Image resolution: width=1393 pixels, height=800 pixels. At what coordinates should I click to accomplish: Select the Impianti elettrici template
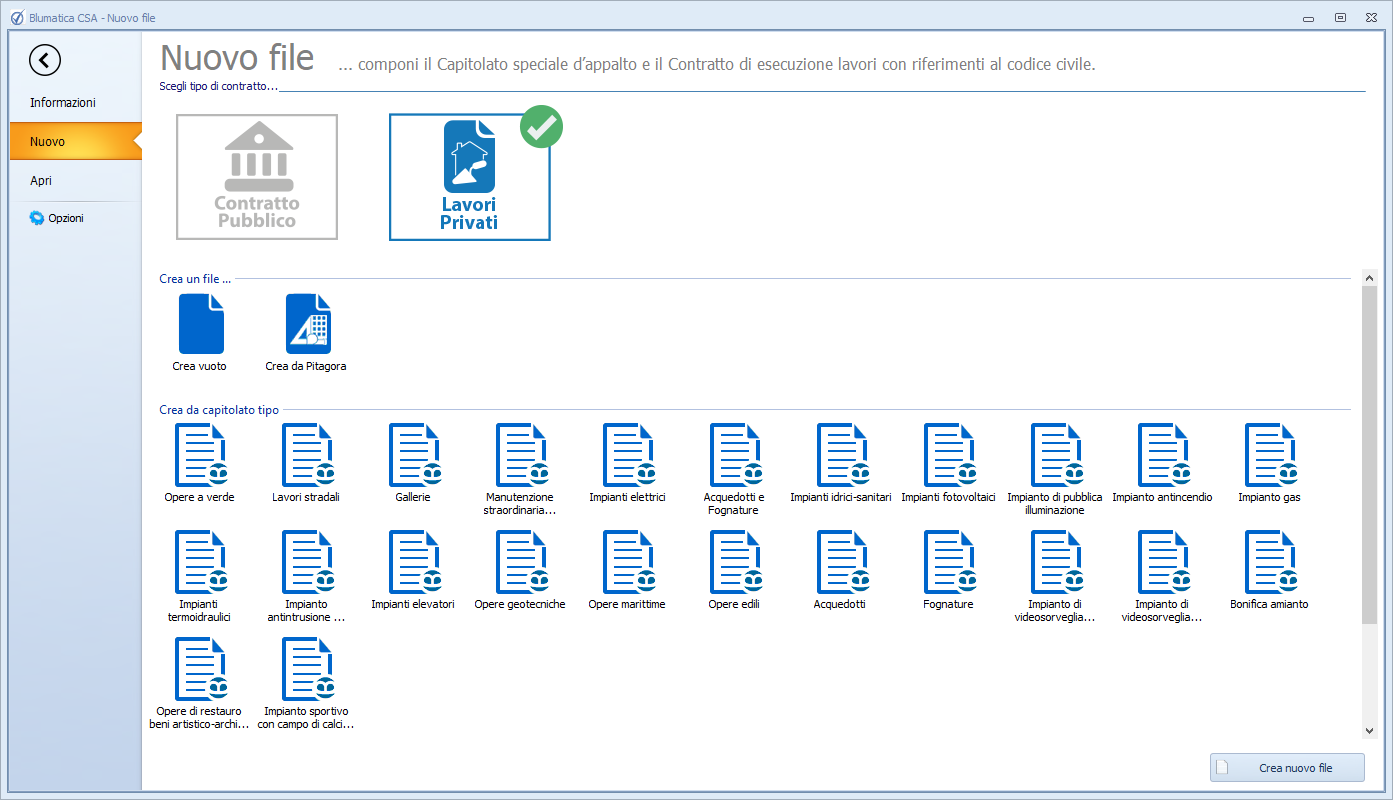(x=627, y=455)
